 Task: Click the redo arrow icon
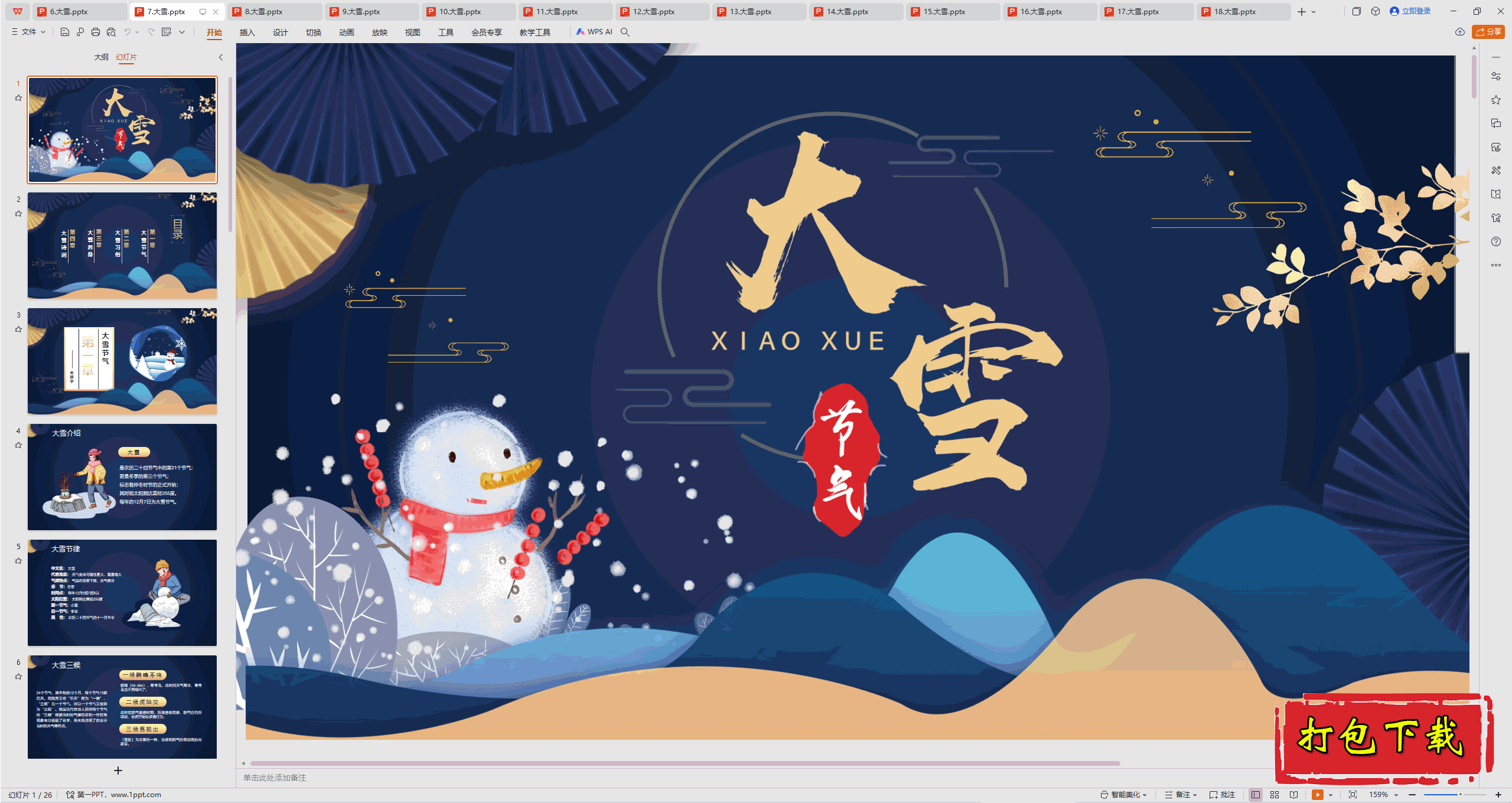[151, 32]
